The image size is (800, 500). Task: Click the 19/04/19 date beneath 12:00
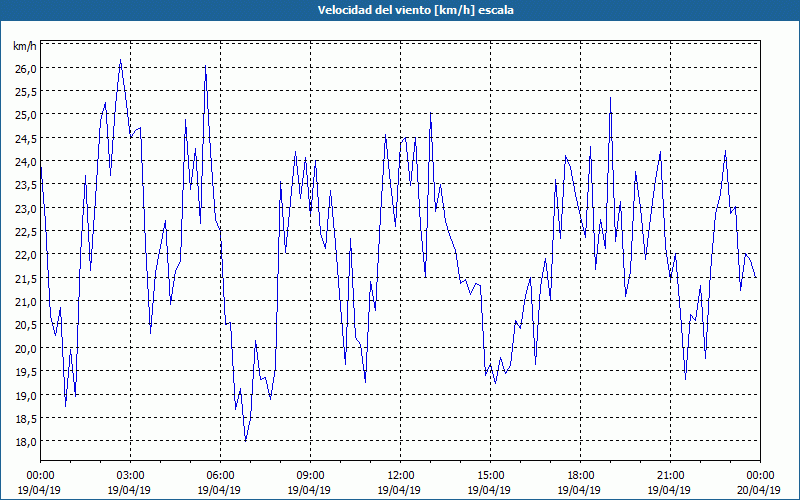pyautogui.click(x=399, y=490)
